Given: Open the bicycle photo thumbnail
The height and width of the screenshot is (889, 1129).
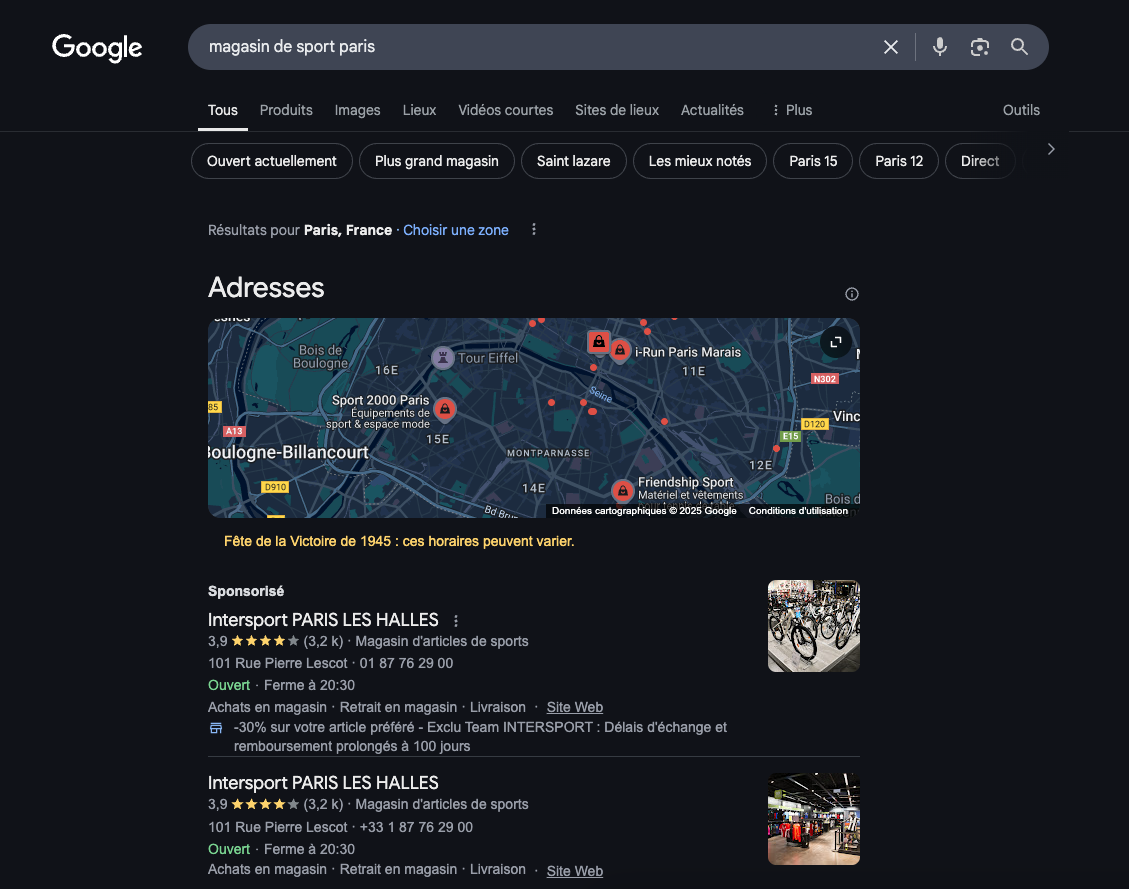Looking at the screenshot, I should [x=814, y=626].
